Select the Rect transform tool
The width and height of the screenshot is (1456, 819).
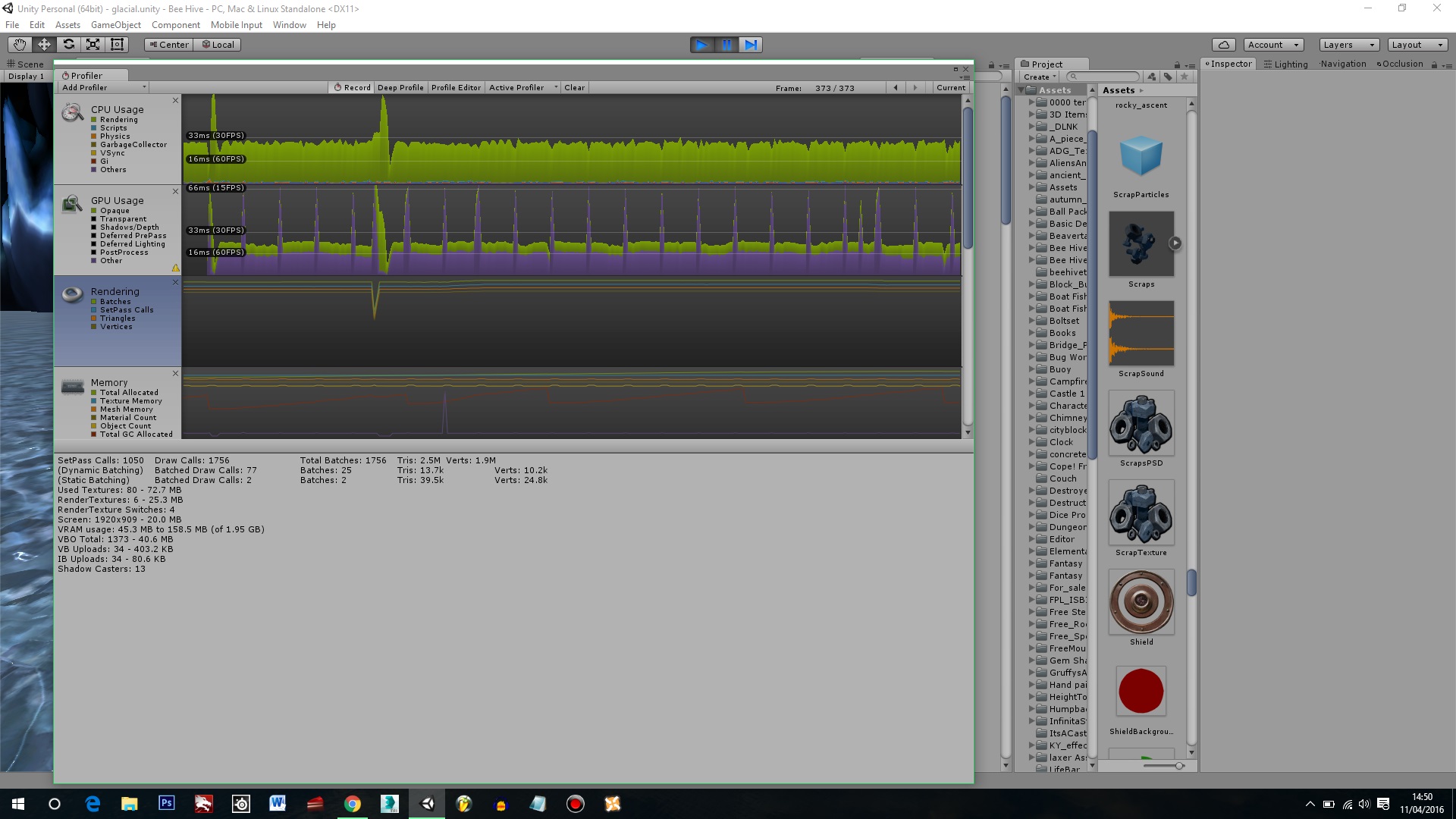click(117, 45)
